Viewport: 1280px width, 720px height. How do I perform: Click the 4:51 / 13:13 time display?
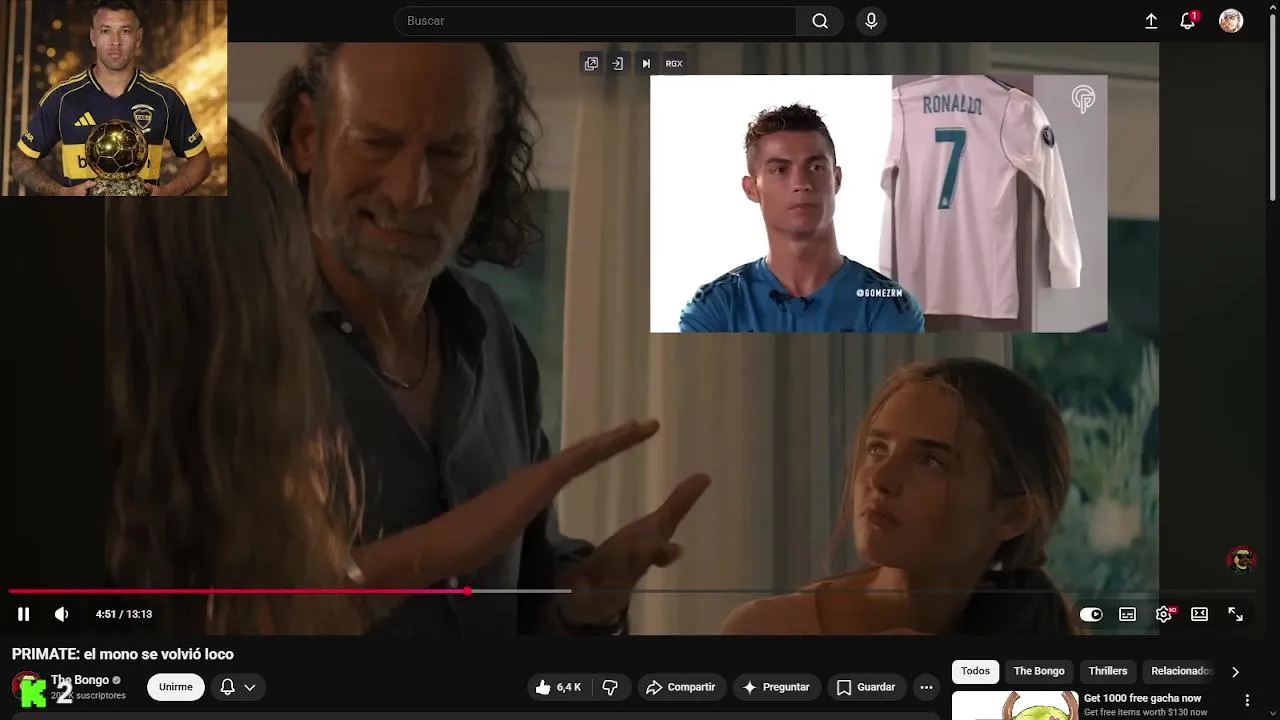click(x=124, y=614)
